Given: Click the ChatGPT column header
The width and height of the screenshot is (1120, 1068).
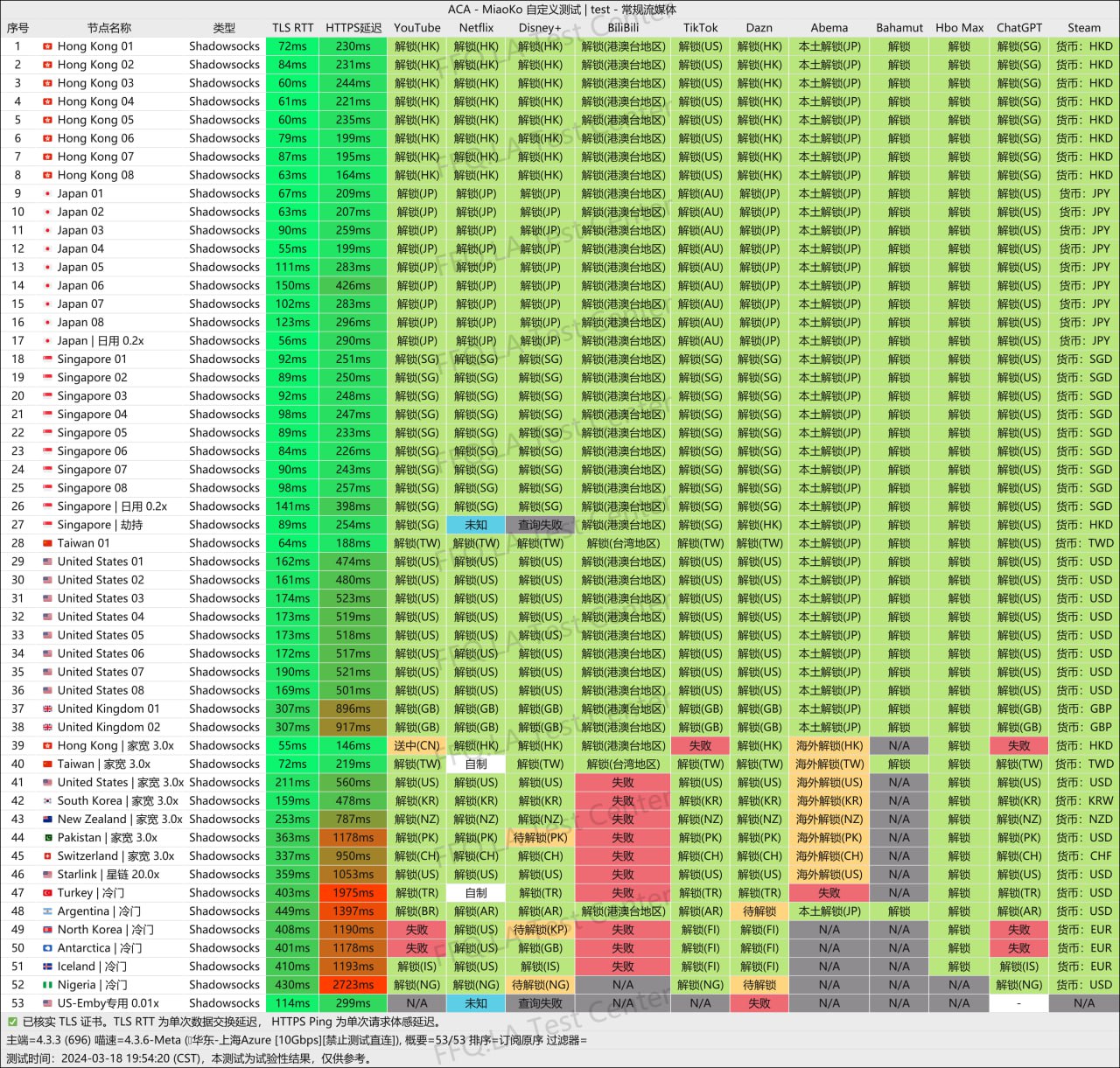Looking at the screenshot, I should click(1019, 28).
